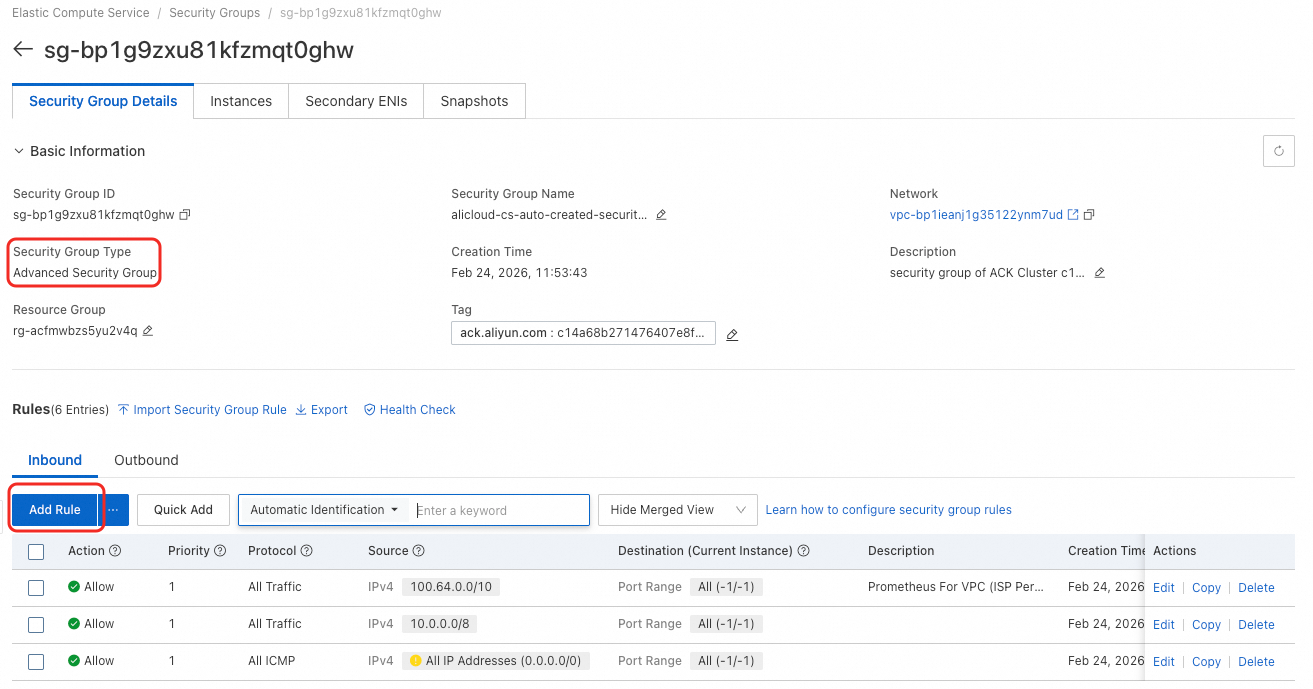Delete the All ICMP rule
This screenshot has height=689, width=1313.
[x=1256, y=662]
